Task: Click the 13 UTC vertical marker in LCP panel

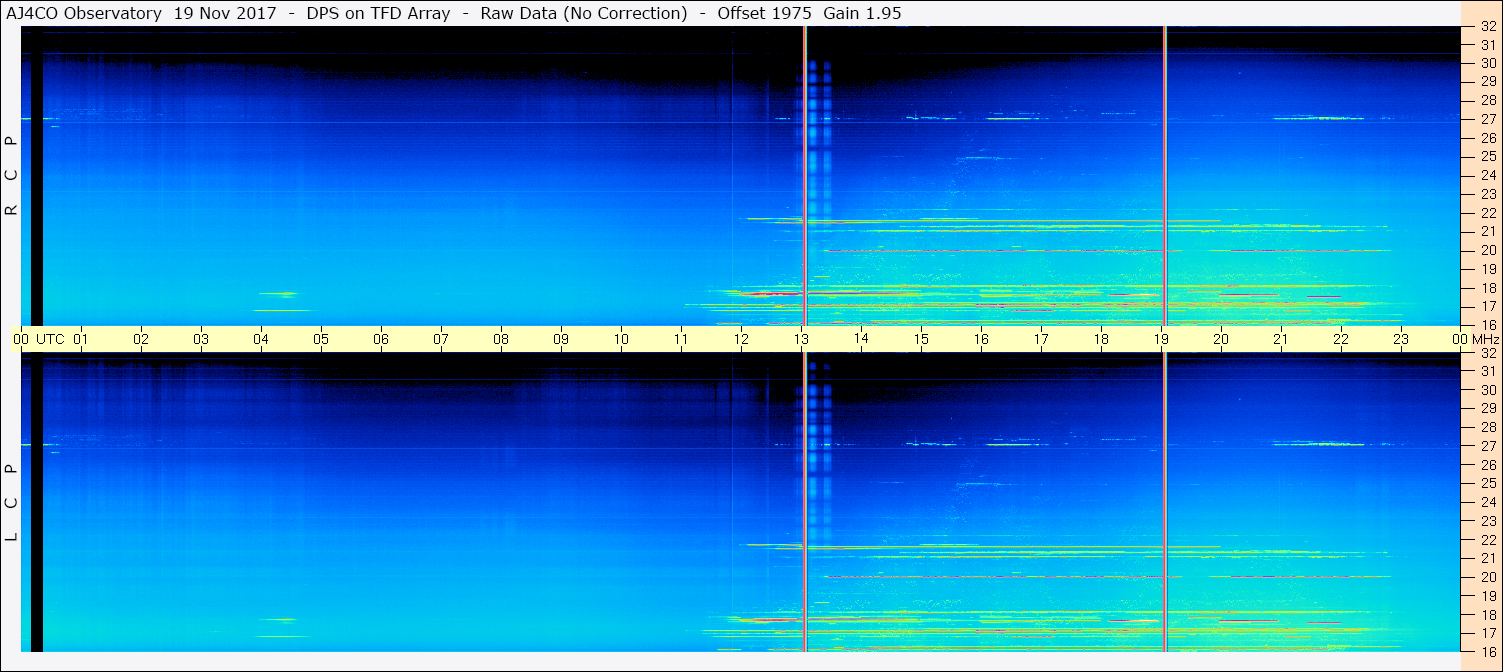Action: (805, 502)
